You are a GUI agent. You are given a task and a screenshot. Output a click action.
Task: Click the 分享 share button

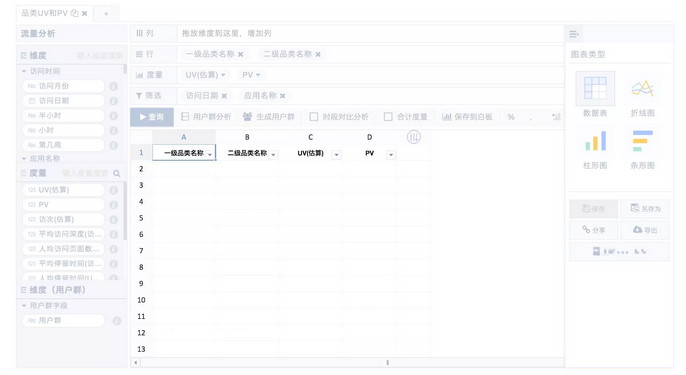tap(594, 230)
